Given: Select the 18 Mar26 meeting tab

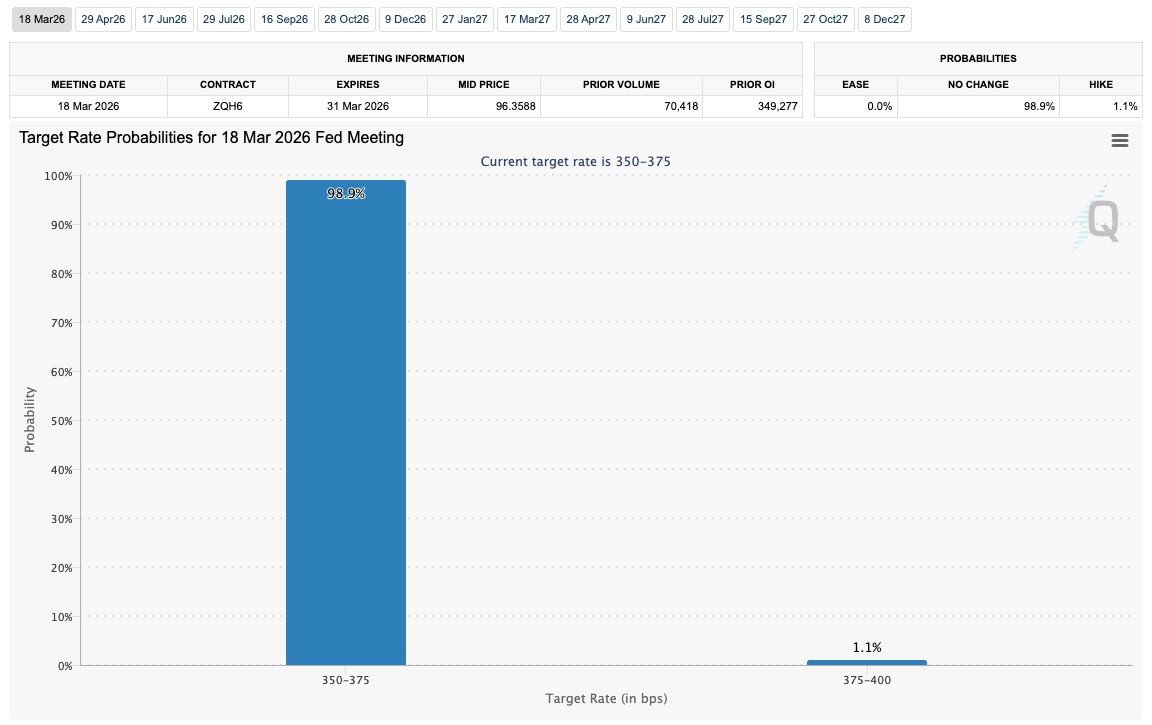Looking at the screenshot, I should [x=42, y=19].
